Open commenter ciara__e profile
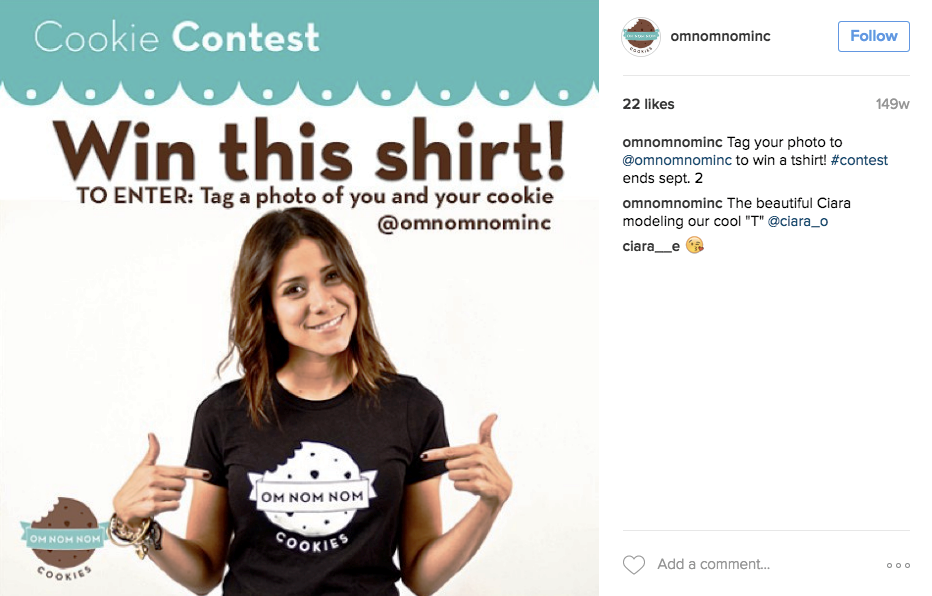Viewport: 932px width, 596px height. pos(651,246)
